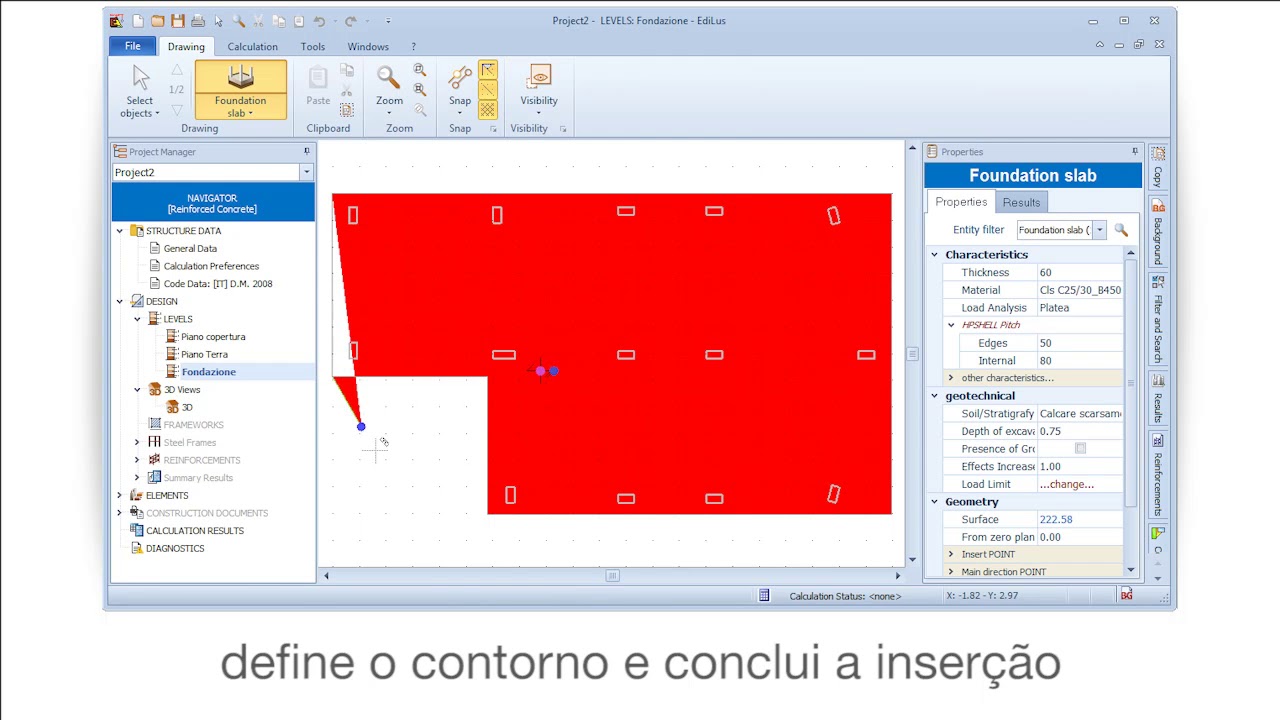The width and height of the screenshot is (1280, 720).
Task: Click the zoom window icon at top of Zoom group
Action: pos(420,70)
